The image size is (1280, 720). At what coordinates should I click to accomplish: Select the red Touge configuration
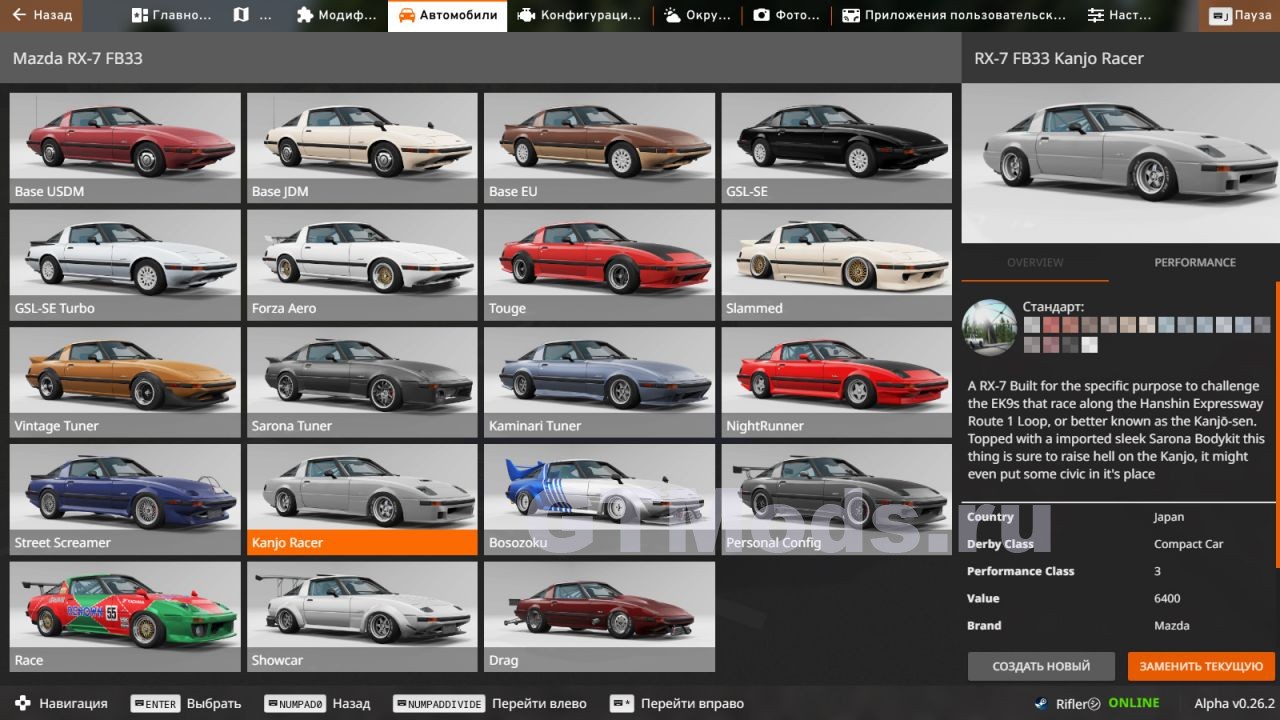[599, 265]
